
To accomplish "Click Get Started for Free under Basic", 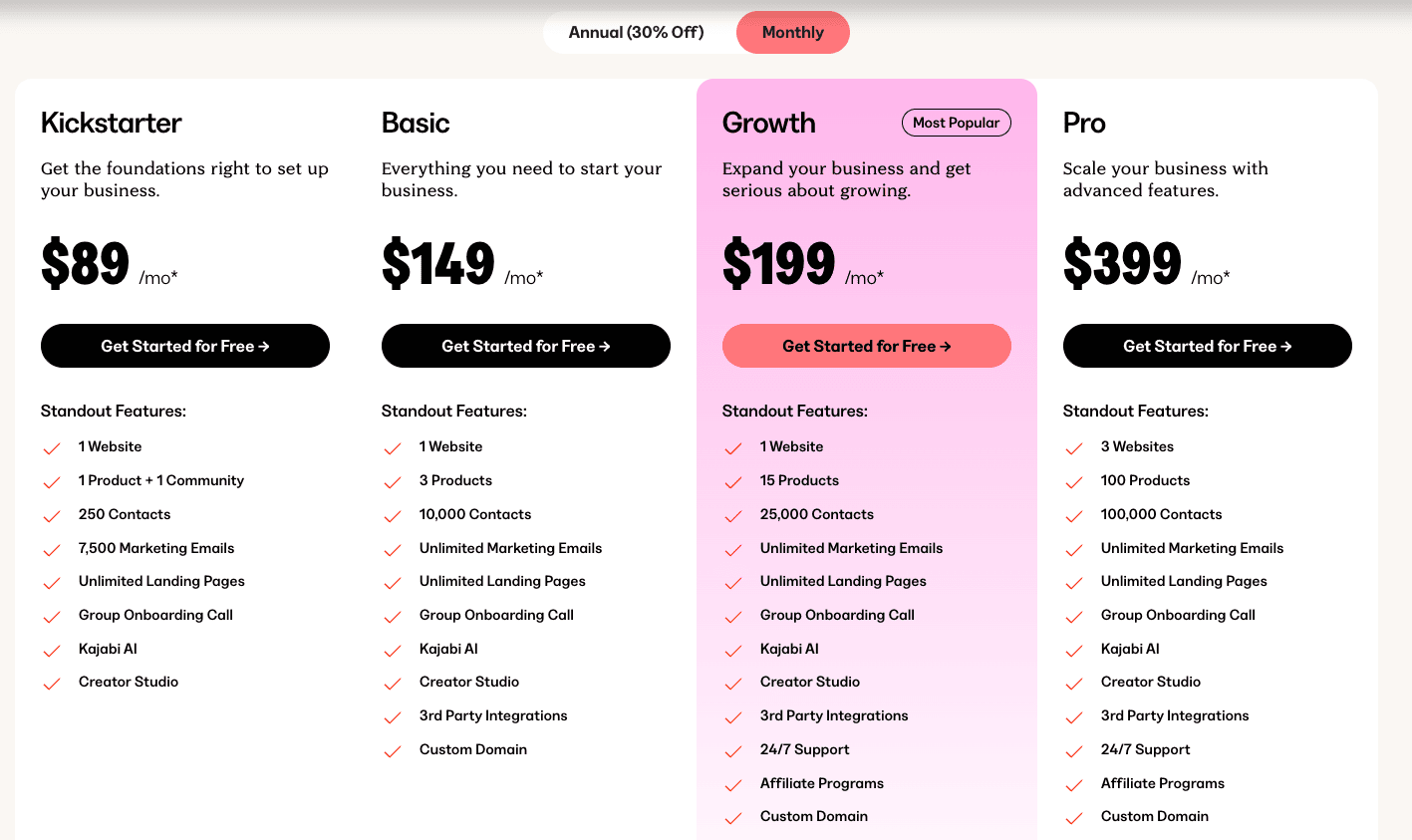I will (525, 346).
